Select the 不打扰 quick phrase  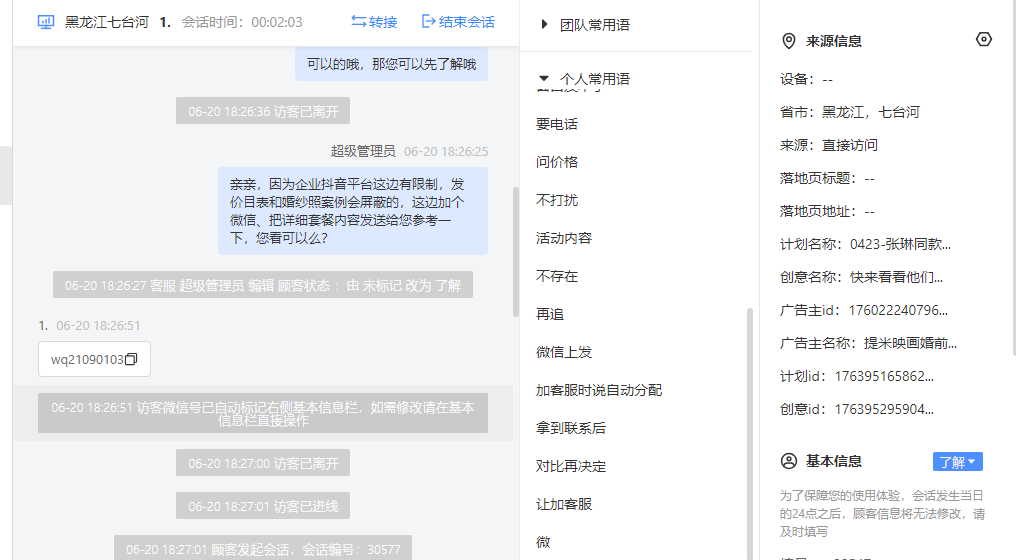(x=557, y=200)
